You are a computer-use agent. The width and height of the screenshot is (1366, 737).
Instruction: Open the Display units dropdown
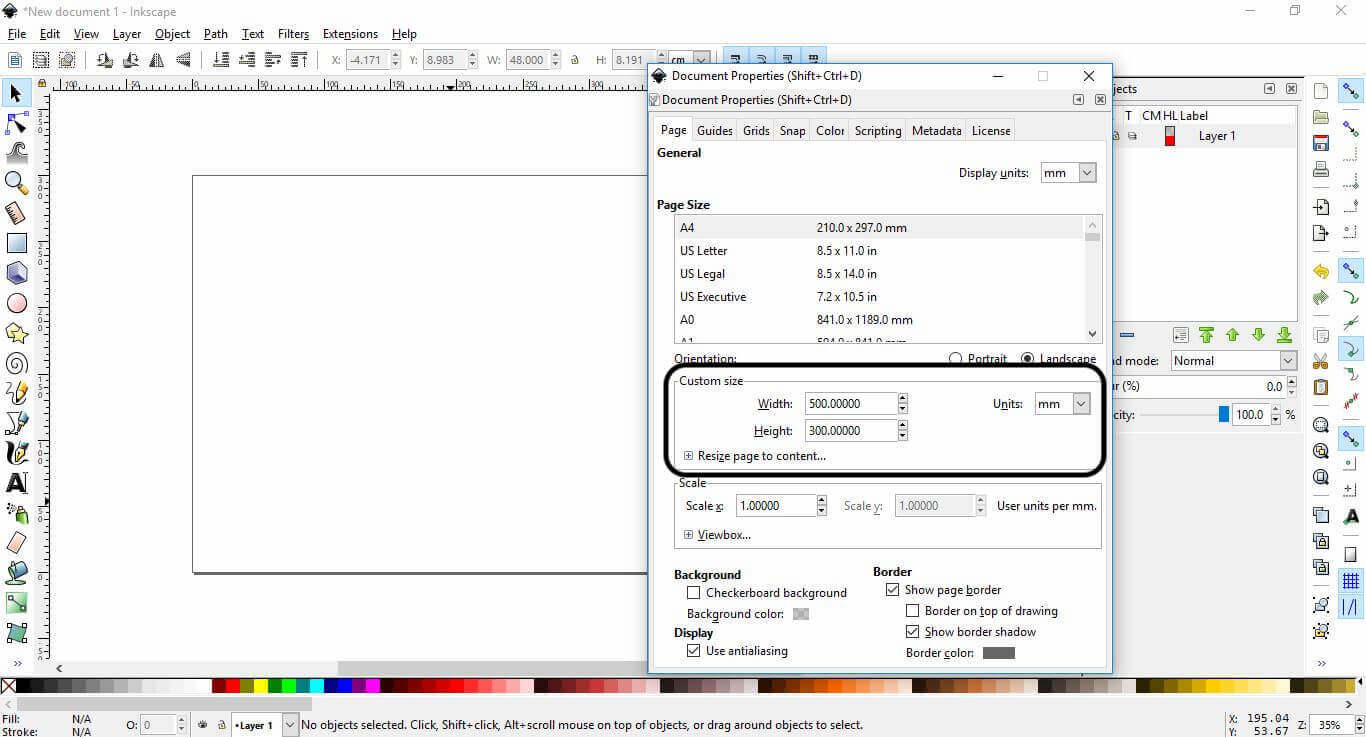point(1068,173)
